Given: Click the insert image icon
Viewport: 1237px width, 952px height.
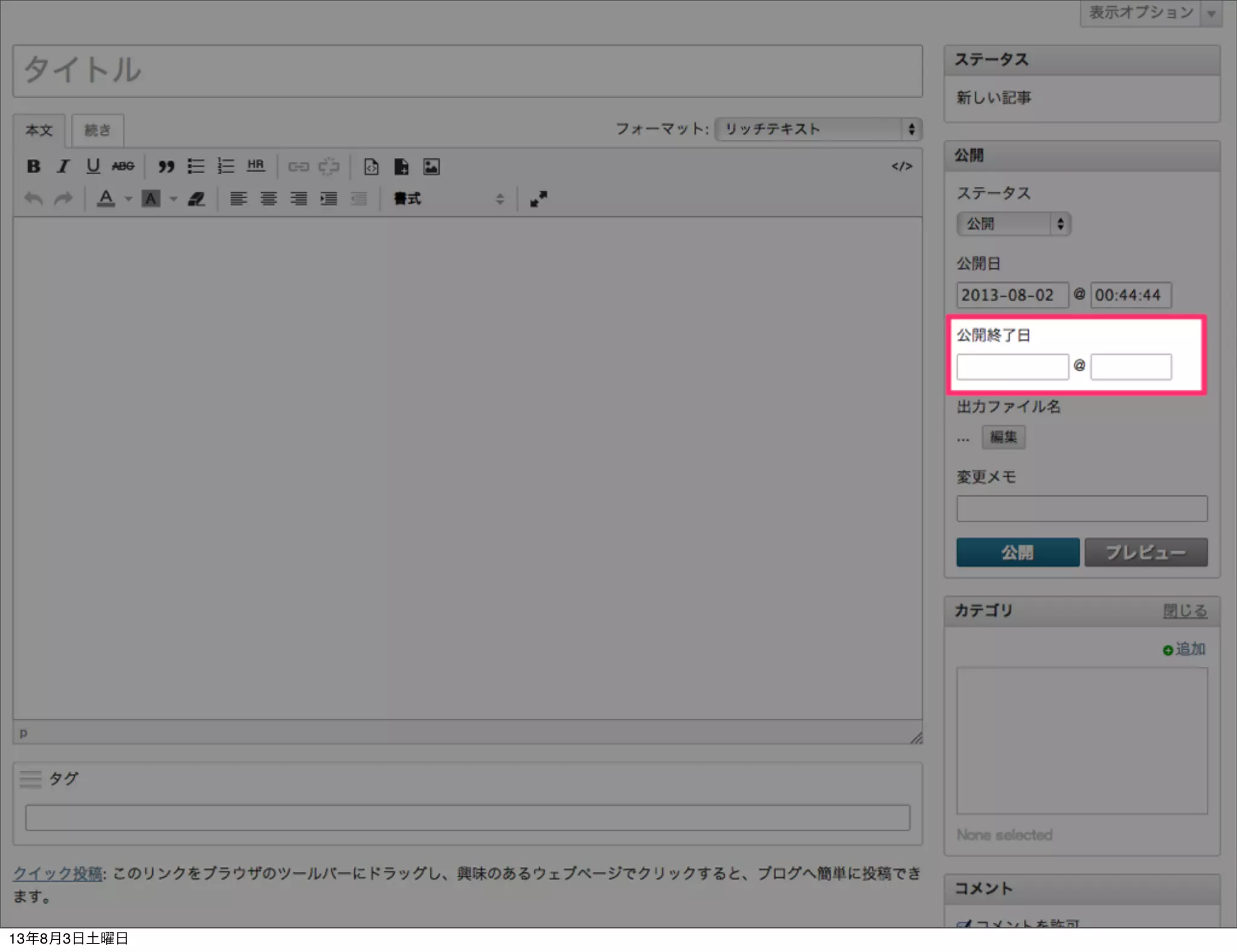Looking at the screenshot, I should click(x=431, y=167).
